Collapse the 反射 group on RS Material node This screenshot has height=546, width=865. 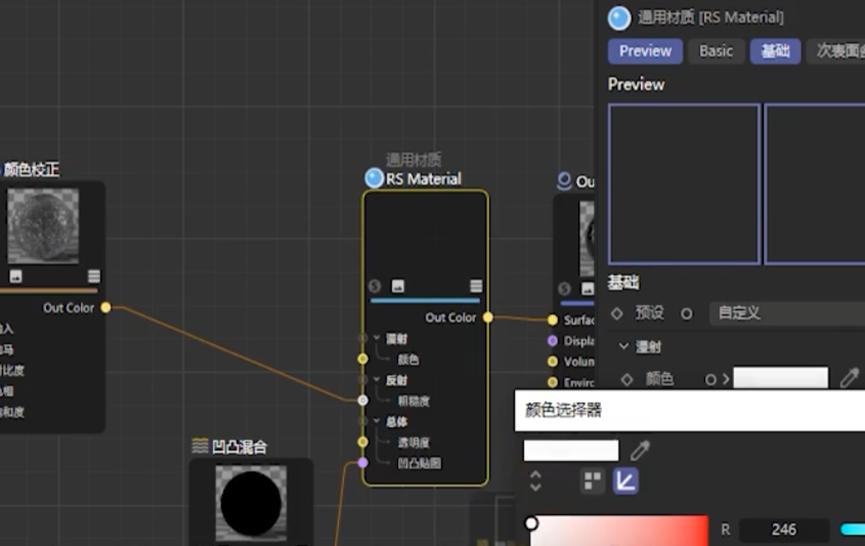378,380
